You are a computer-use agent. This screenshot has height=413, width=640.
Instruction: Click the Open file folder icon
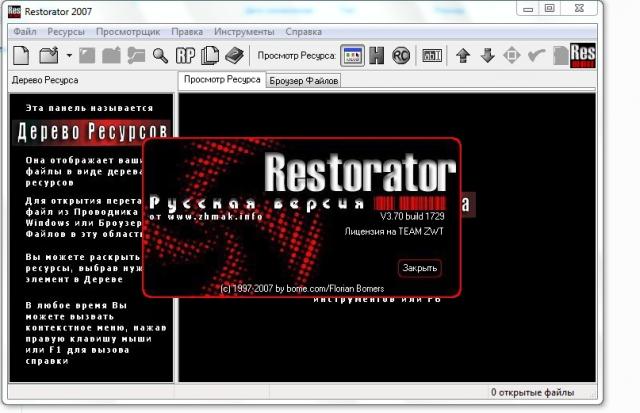(49, 56)
